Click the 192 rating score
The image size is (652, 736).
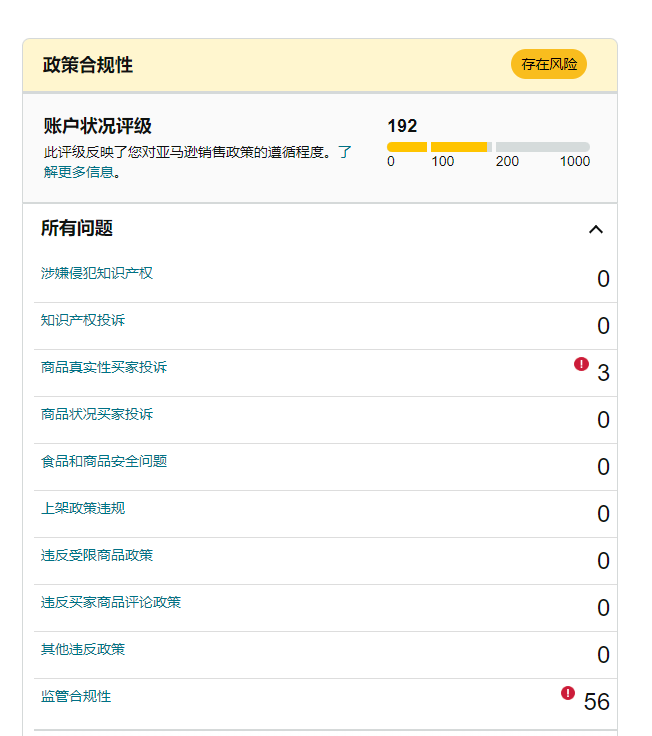click(402, 126)
